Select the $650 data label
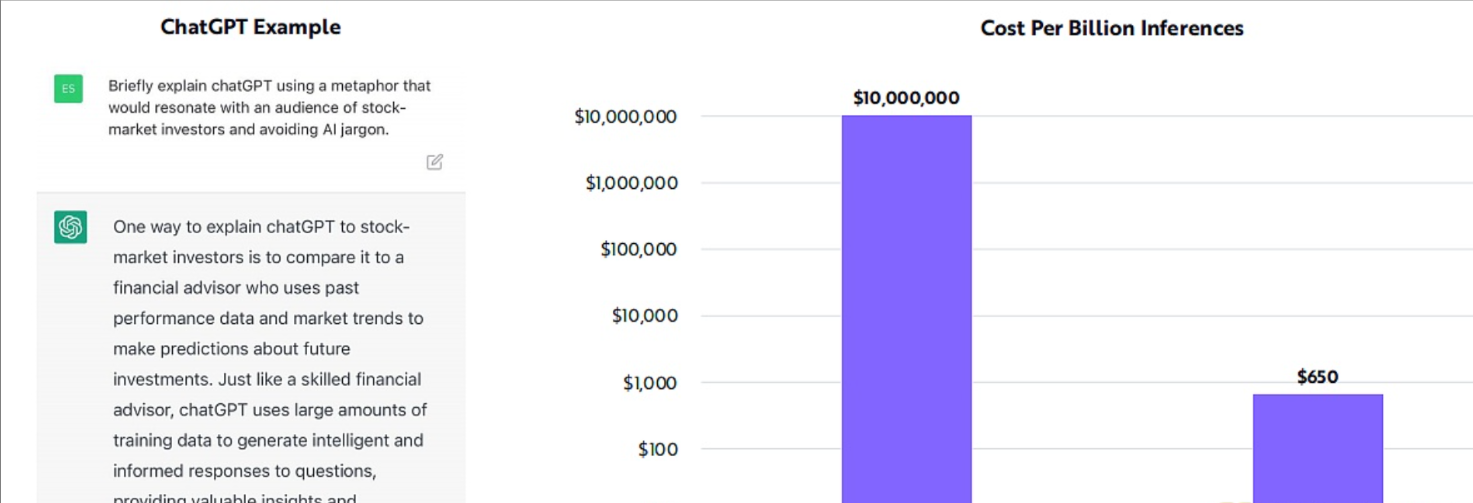1473x503 pixels. (1317, 377)
